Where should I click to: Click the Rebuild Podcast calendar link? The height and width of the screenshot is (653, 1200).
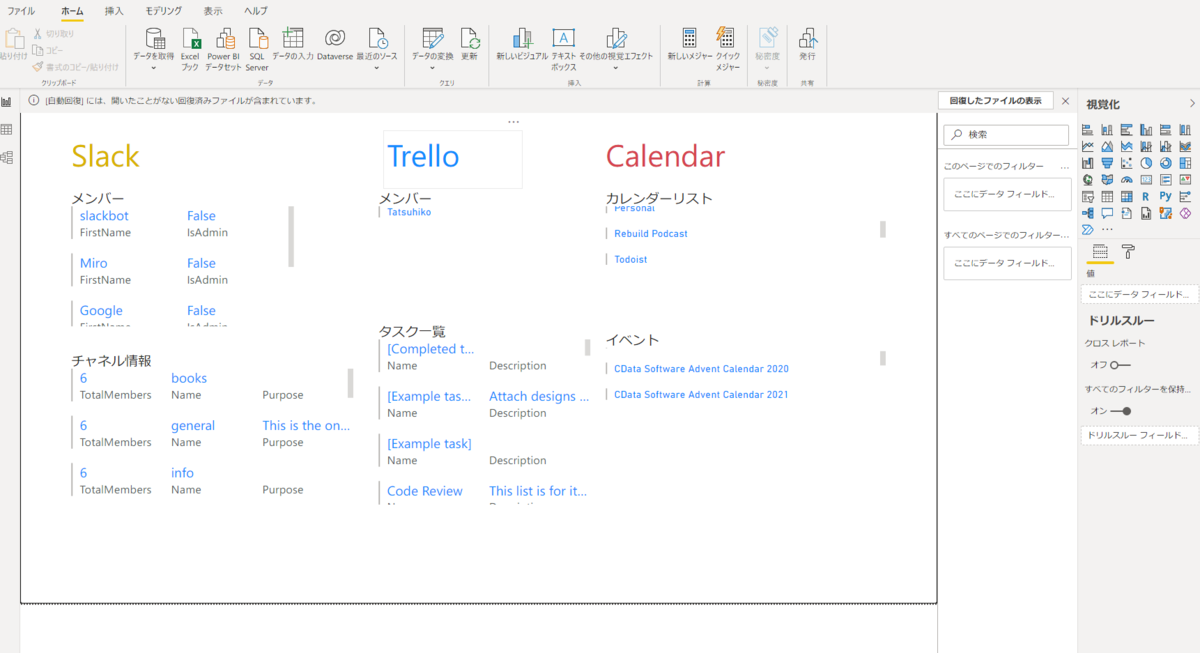click(x=651, y=234)
